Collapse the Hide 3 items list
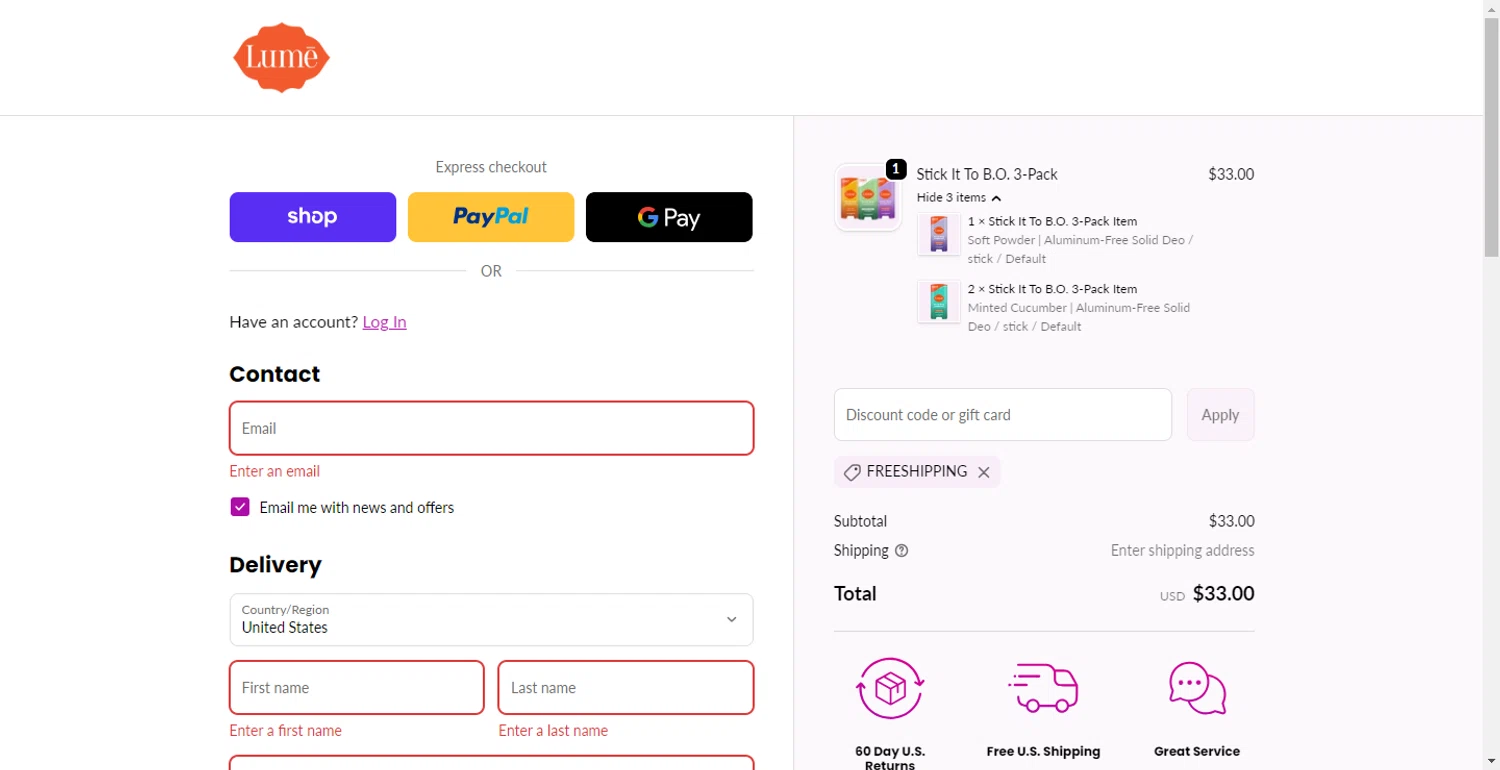This screenshot has width=1500, height=770. tap(958, 198)
